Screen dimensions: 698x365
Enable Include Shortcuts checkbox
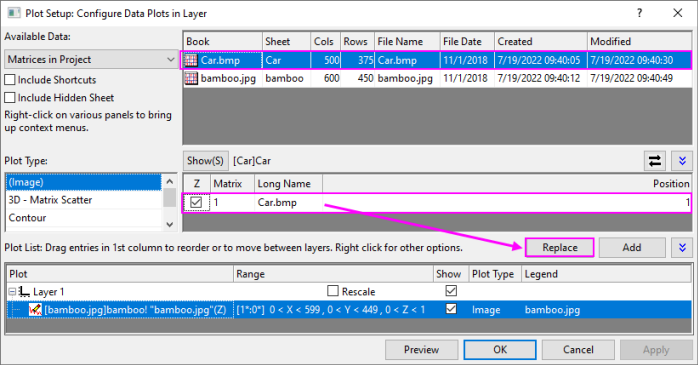10,80
